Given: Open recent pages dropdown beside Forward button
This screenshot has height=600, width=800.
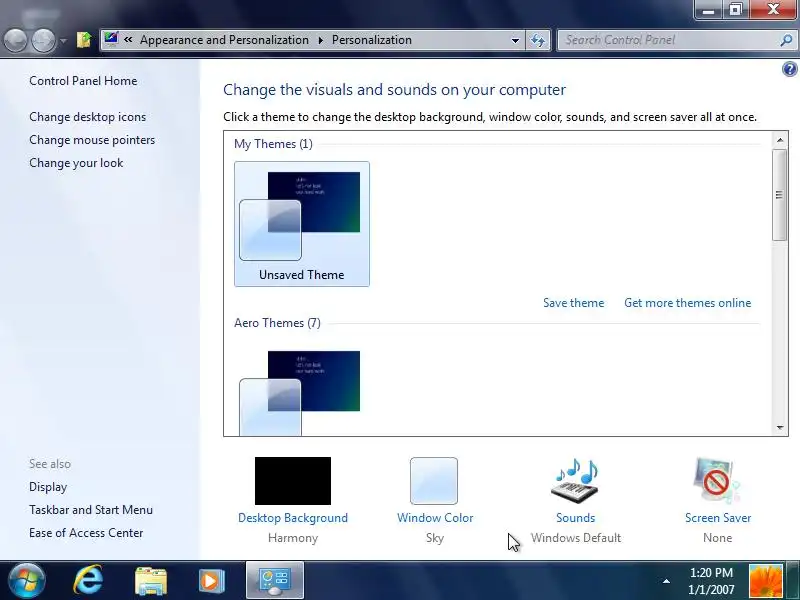Looking at the screenshot, I should point(63,40).
